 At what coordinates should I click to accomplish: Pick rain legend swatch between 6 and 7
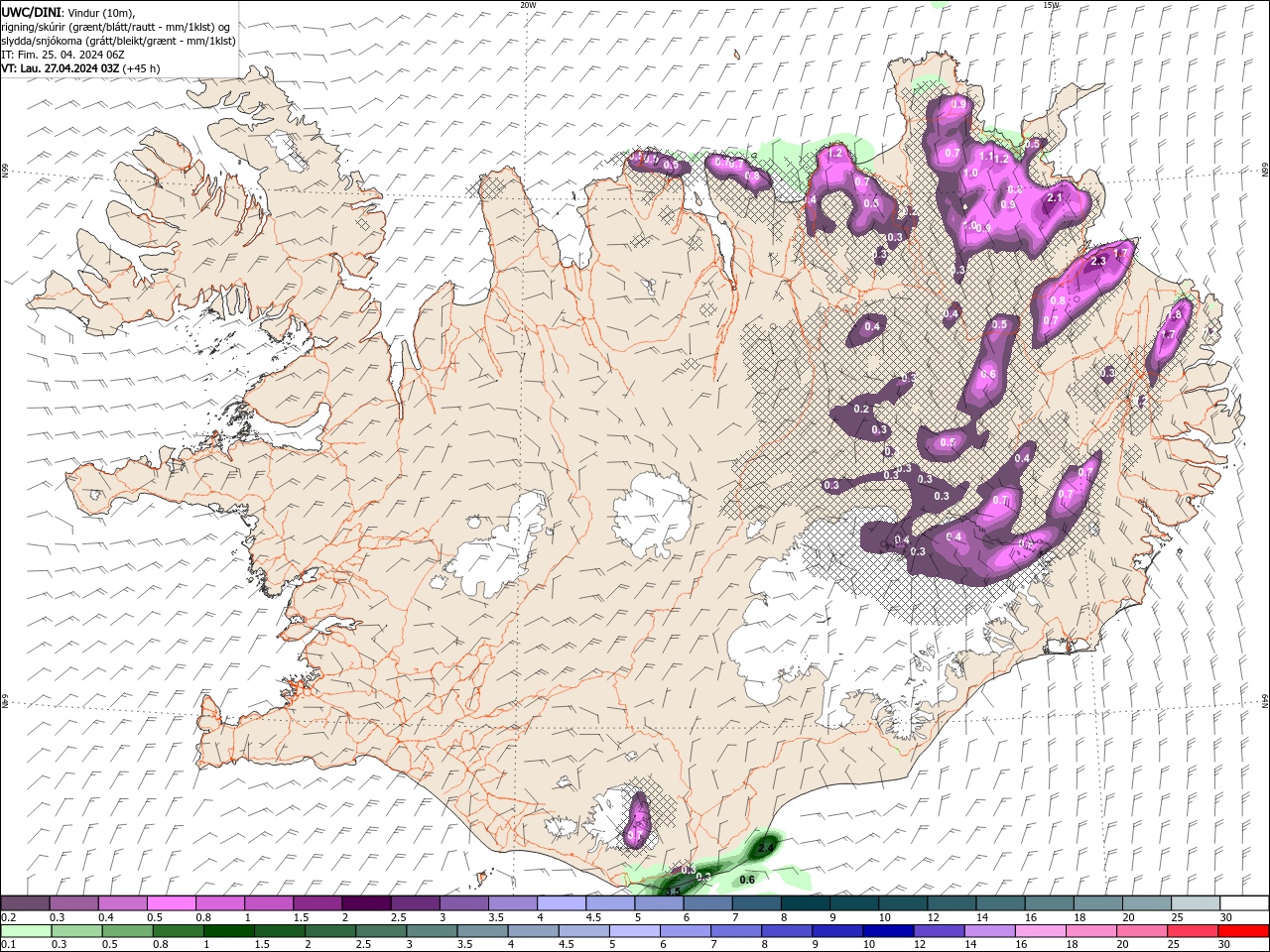coord(685,931)
